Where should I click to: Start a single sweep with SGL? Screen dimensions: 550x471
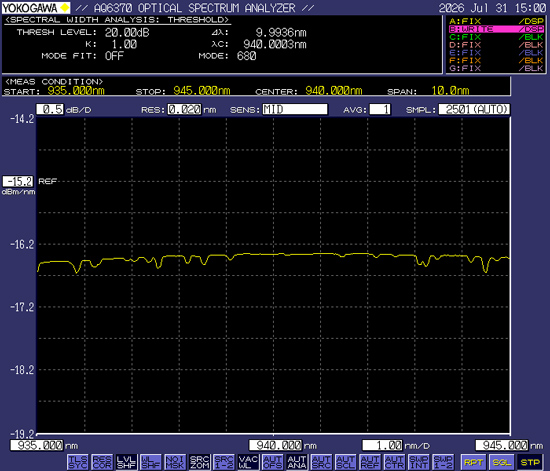pyautogui.click(x=502, y=462)
